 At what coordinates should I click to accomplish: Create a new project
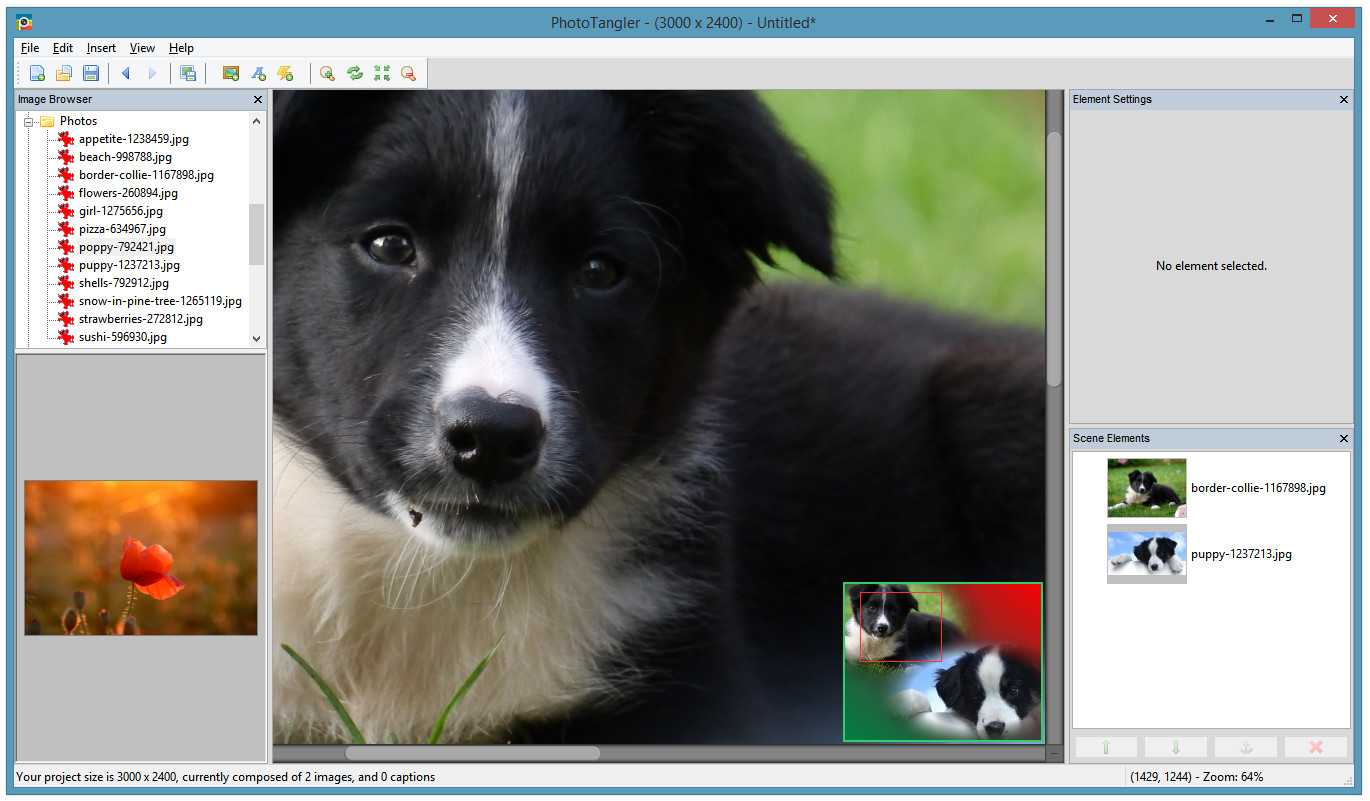(37, 72)
